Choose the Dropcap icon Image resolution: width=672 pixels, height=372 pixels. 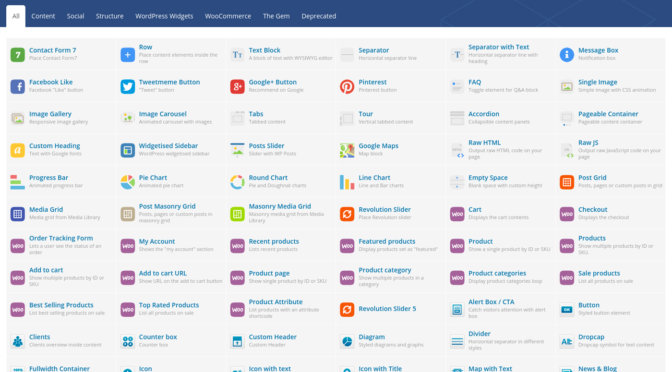[567, 341]
